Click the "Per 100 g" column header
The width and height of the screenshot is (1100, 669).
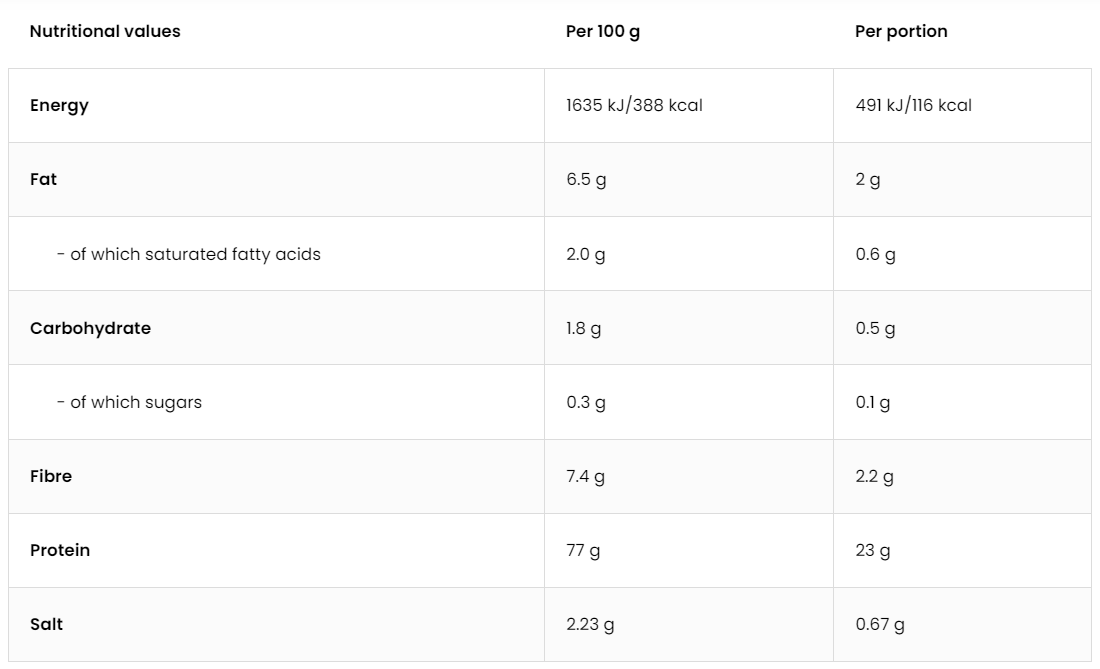point(603,31)
